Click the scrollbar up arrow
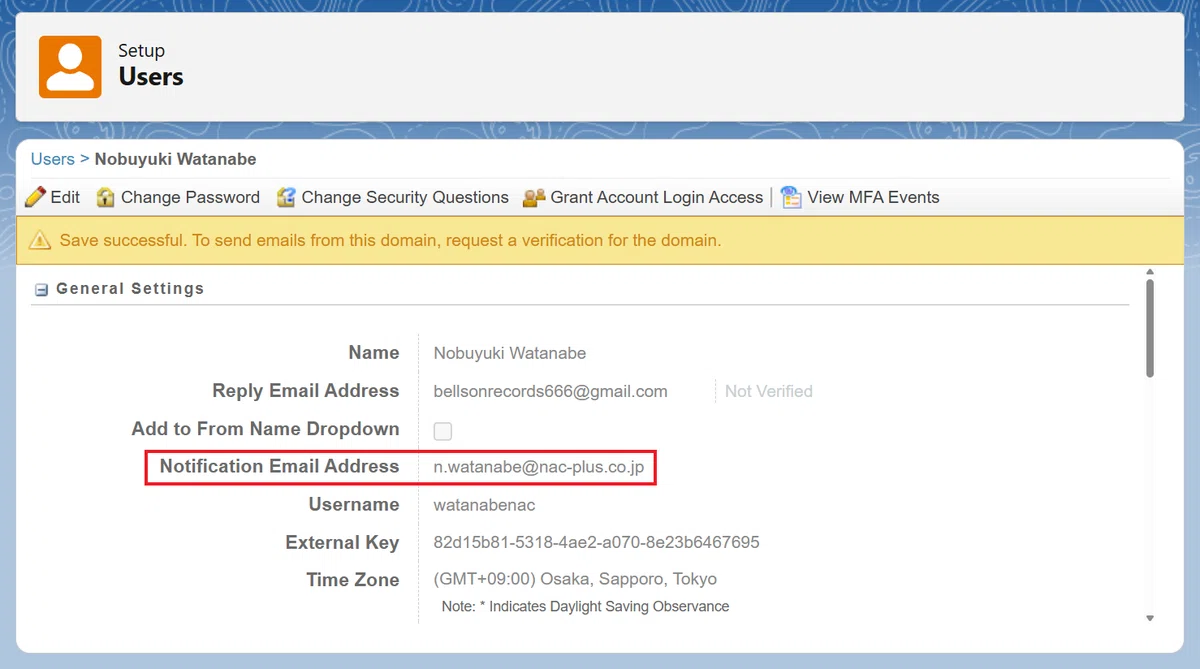This screenshot has height=669, width=1200. [x=1150, y=271]
